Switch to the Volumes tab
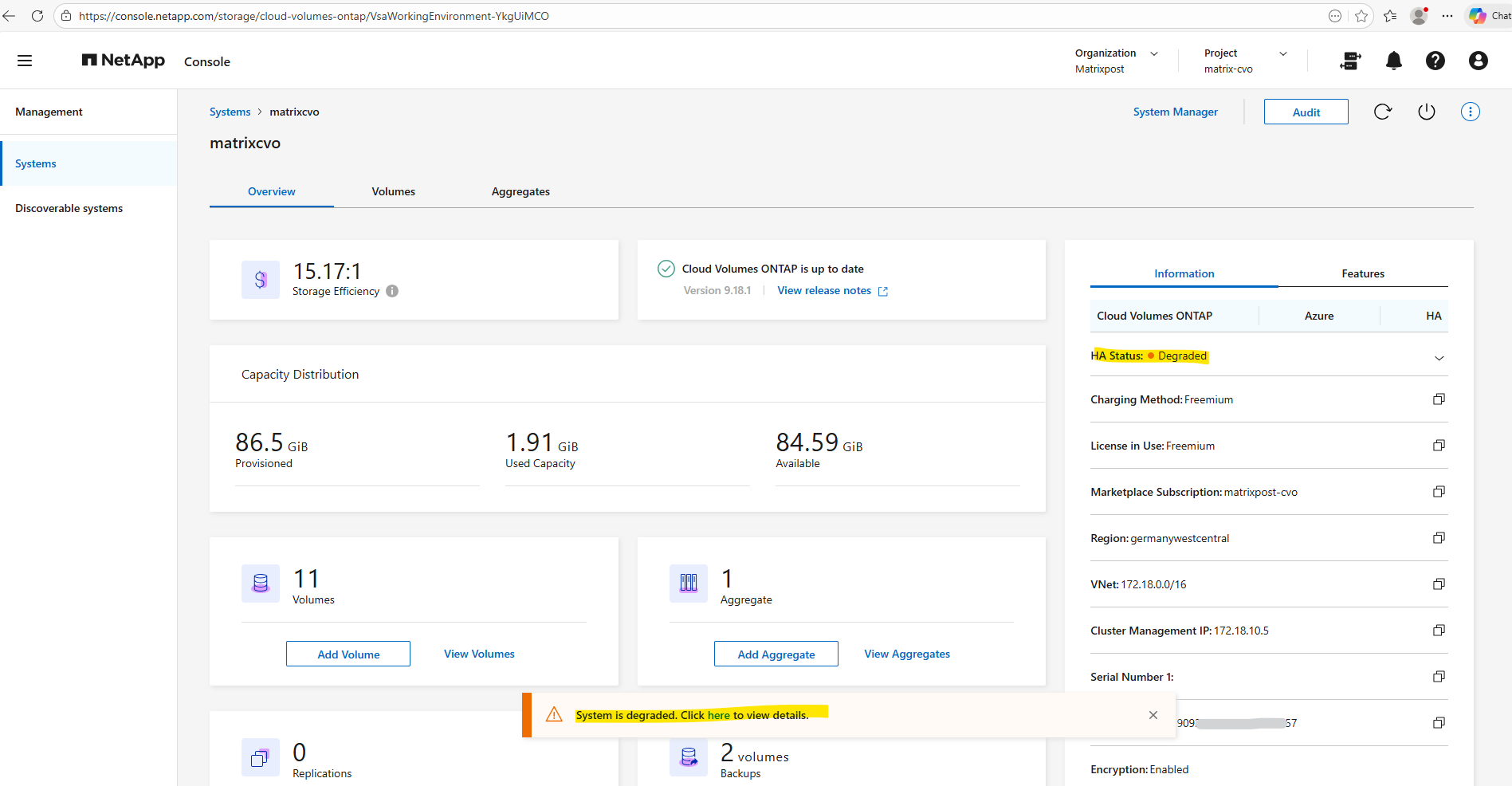Screen dimensions: 1512x786 point(393,191)
